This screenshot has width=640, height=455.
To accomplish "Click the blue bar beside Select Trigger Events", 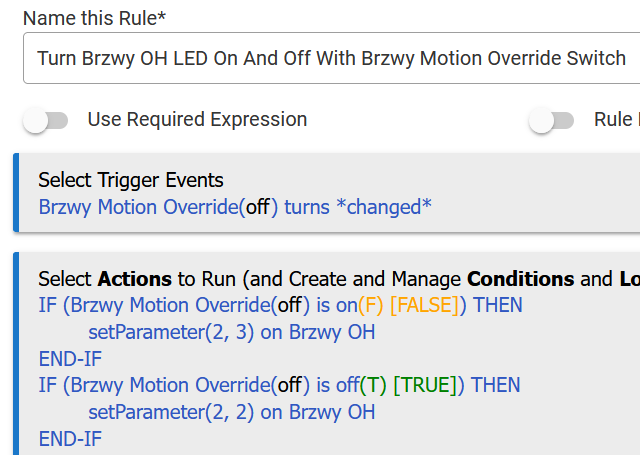I will (x=16, y=193).
